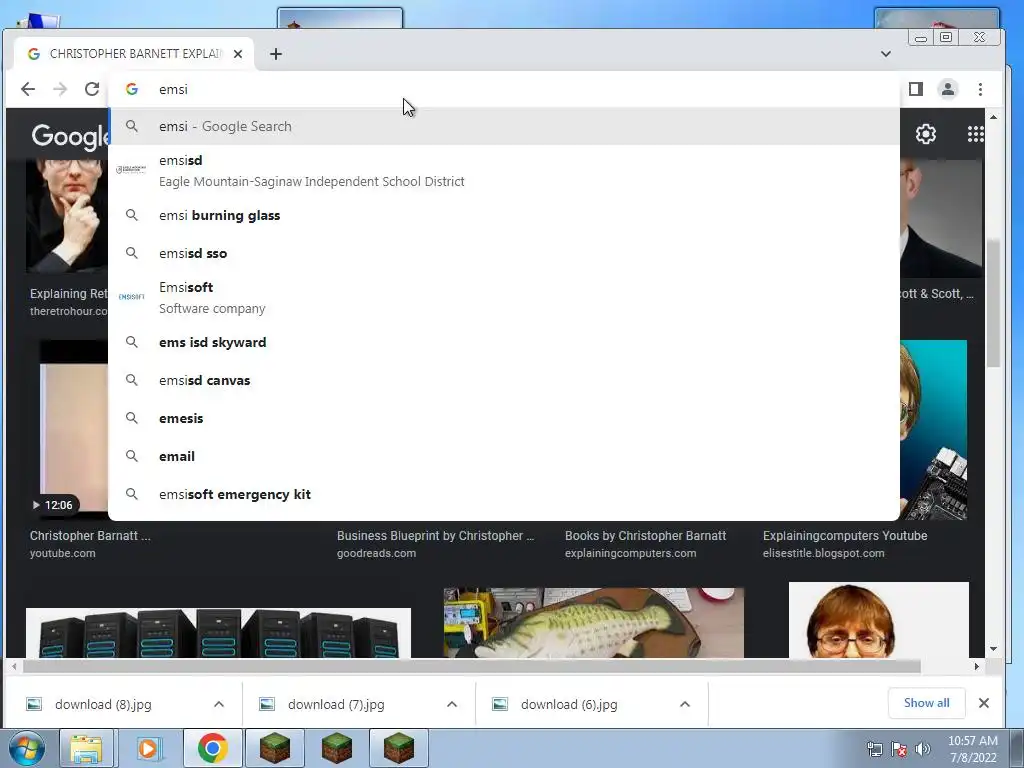Expand options for download (6).jpg

pyautogui.click(x=685, y=704)
